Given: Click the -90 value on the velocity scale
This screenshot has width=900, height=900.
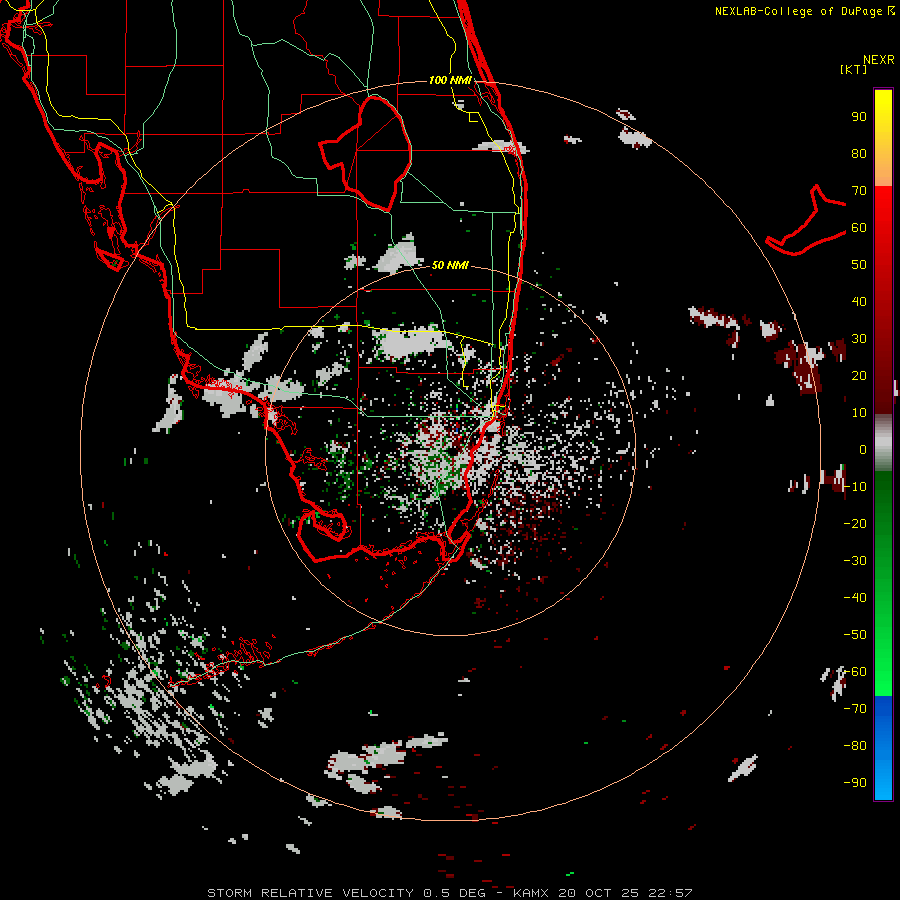Looking at the screenshot, I should coord(855,783).
